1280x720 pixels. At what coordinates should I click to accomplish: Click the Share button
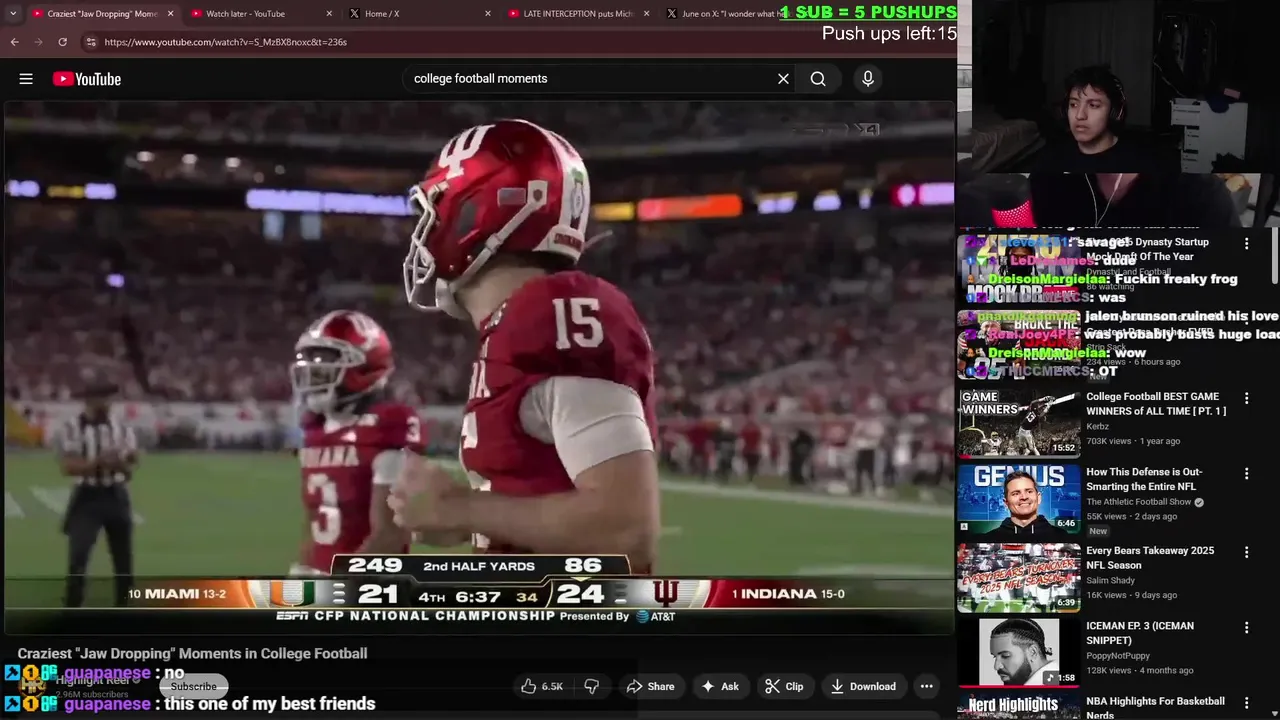tap(650, 686)
